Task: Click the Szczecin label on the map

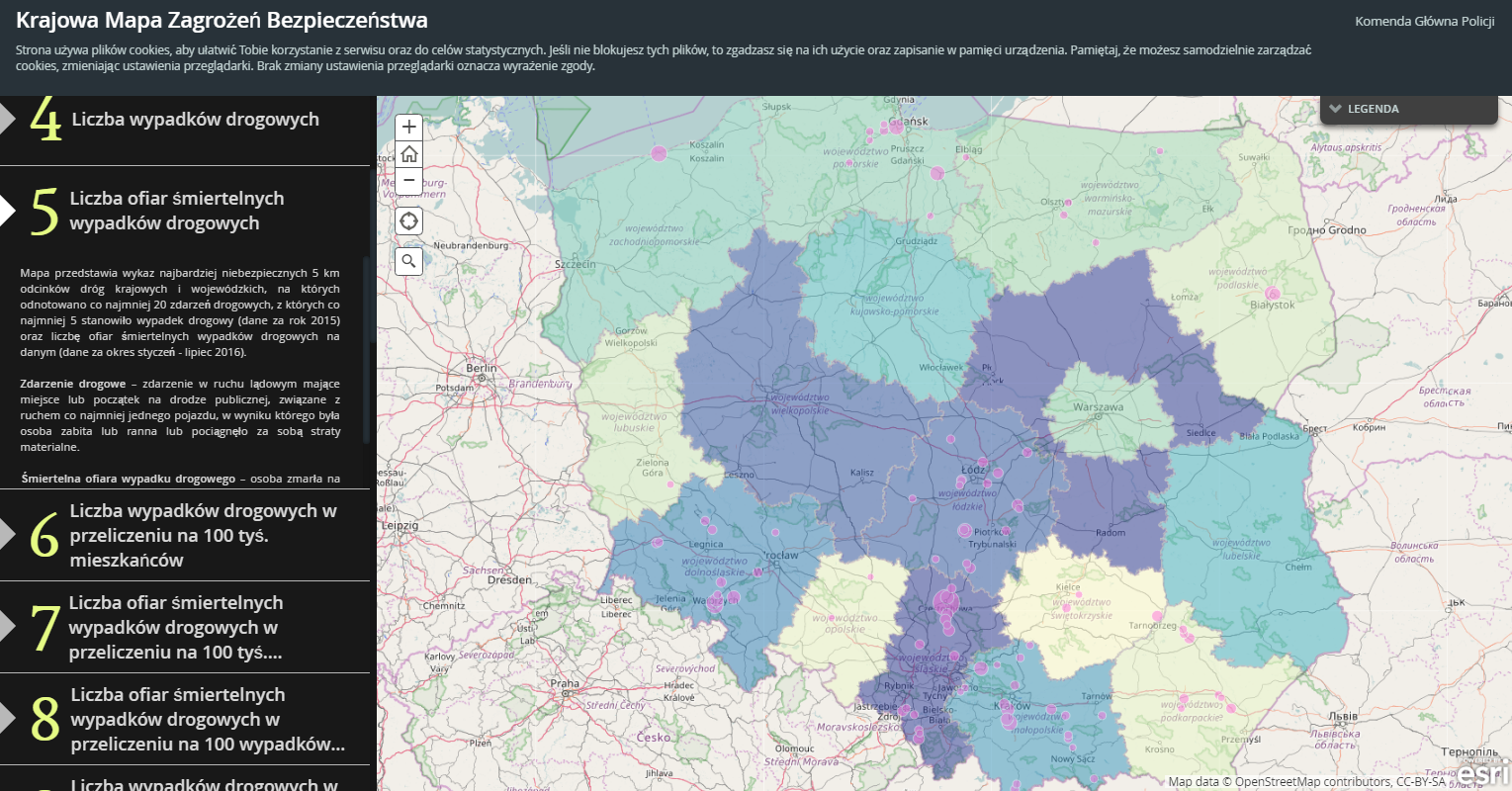Action: click(575, 264)
